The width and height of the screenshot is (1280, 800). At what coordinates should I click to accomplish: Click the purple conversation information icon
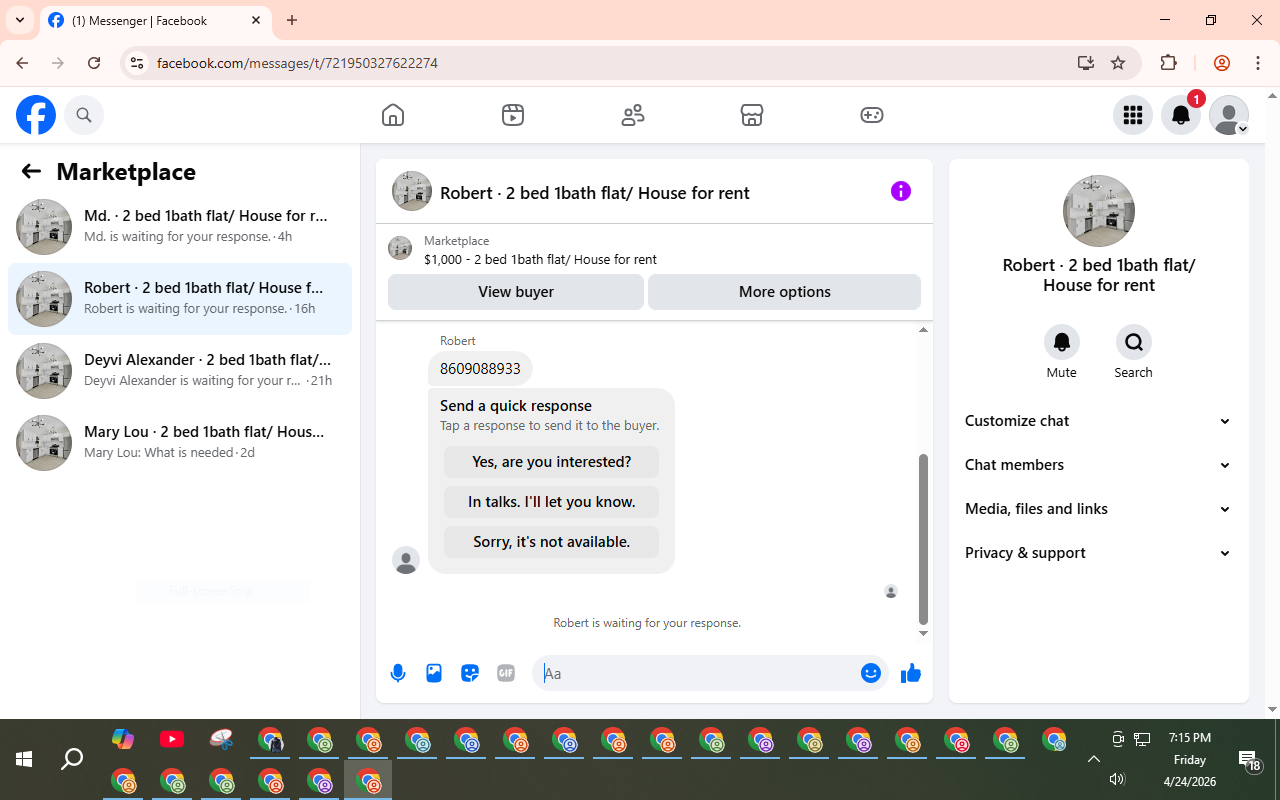coord(901,191)
